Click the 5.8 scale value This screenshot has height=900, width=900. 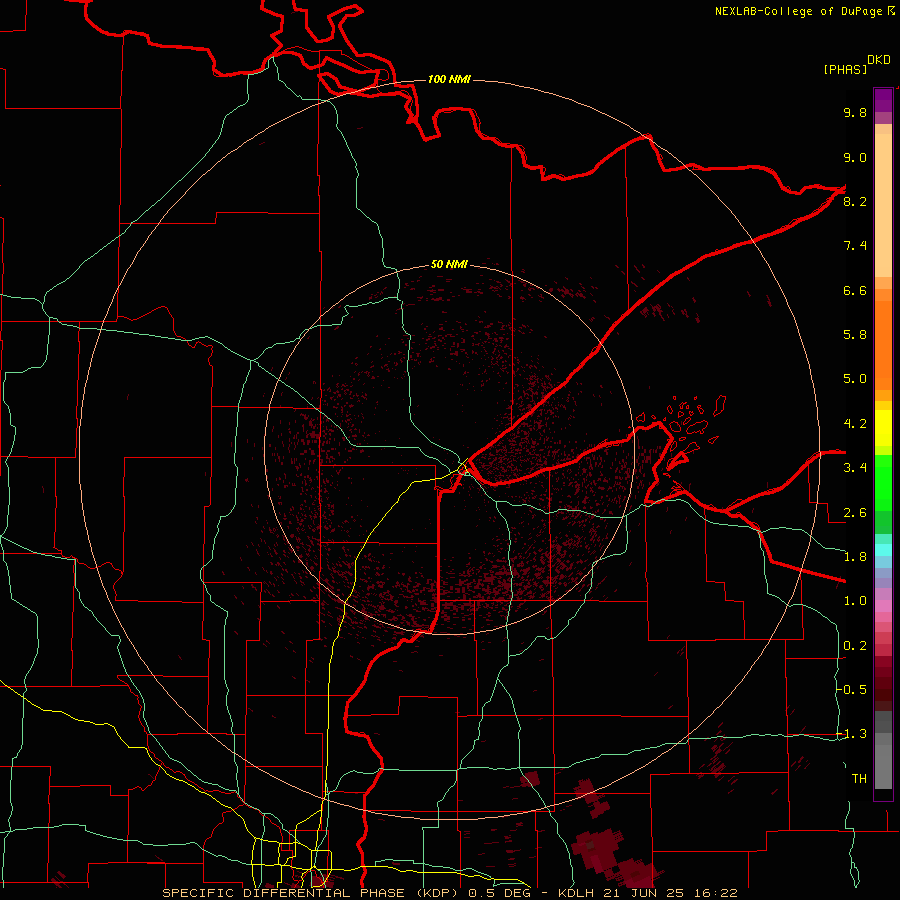855,335
